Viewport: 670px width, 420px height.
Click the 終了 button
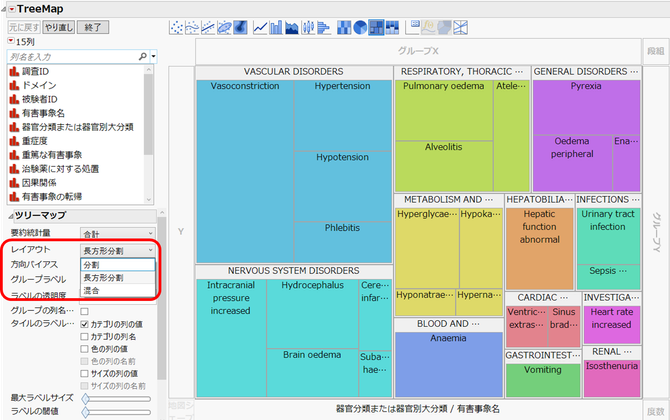pyautogui.click(x=93, y=27)
